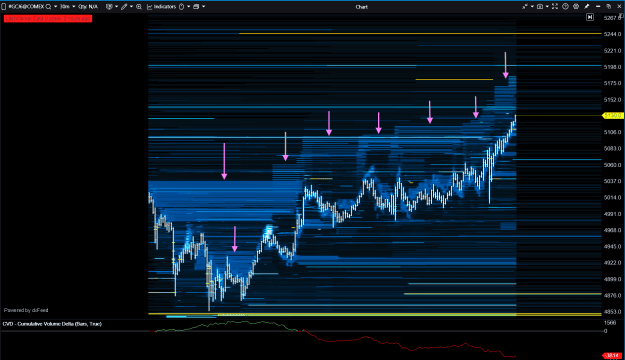Click the 5083.0 price axis label
Viewport: 625px width, 360px height.
tap(613, 148)
